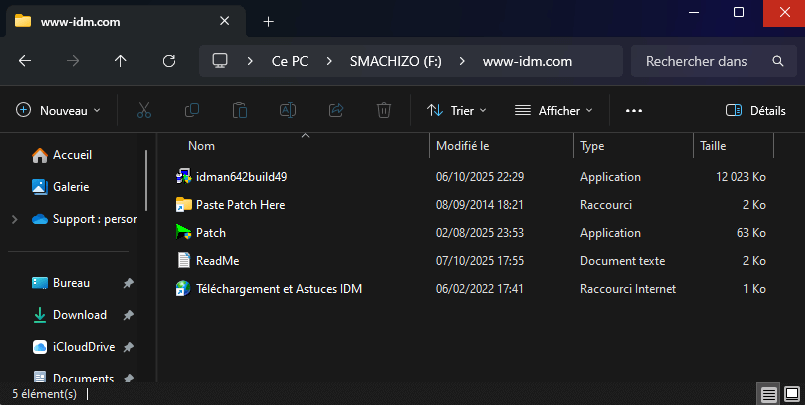The height and width of the screenshot is (405, 805).
Task: Expand the chevron after SMACHIZO (F:)
Action: pos(462,61)
